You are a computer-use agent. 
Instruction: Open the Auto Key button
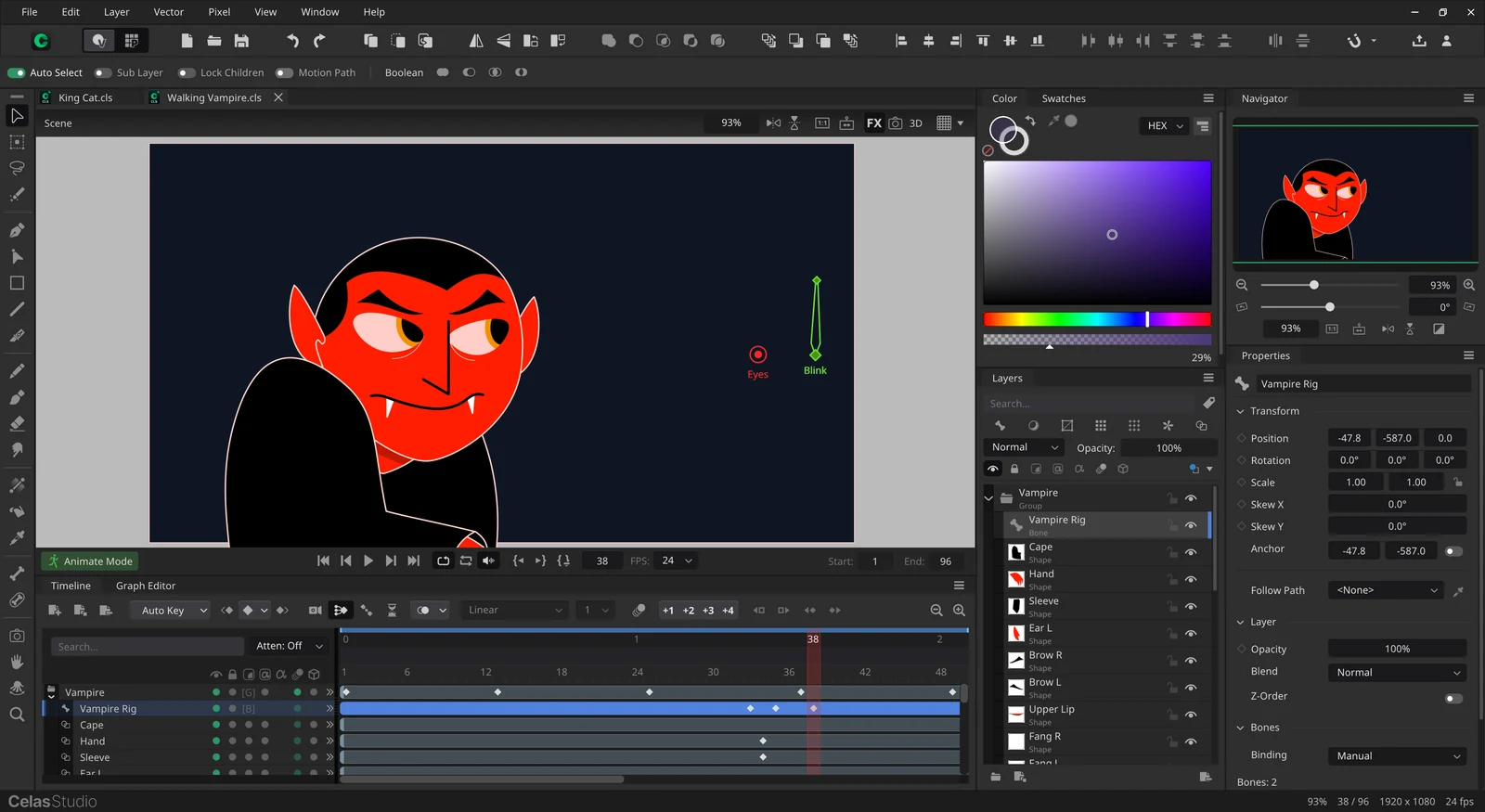170,610
